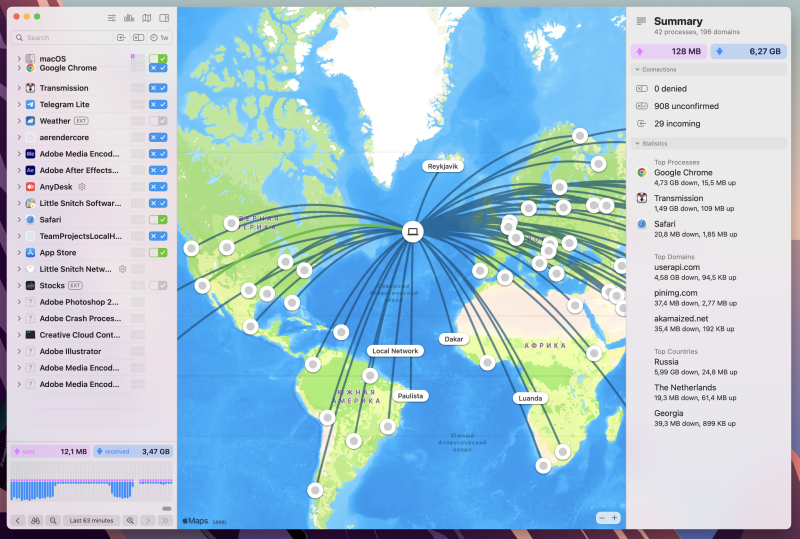The image size is (800, 539).
Task: Click the zoom-out magnifier beside the binoculars
Action: [x=53, y=521]
